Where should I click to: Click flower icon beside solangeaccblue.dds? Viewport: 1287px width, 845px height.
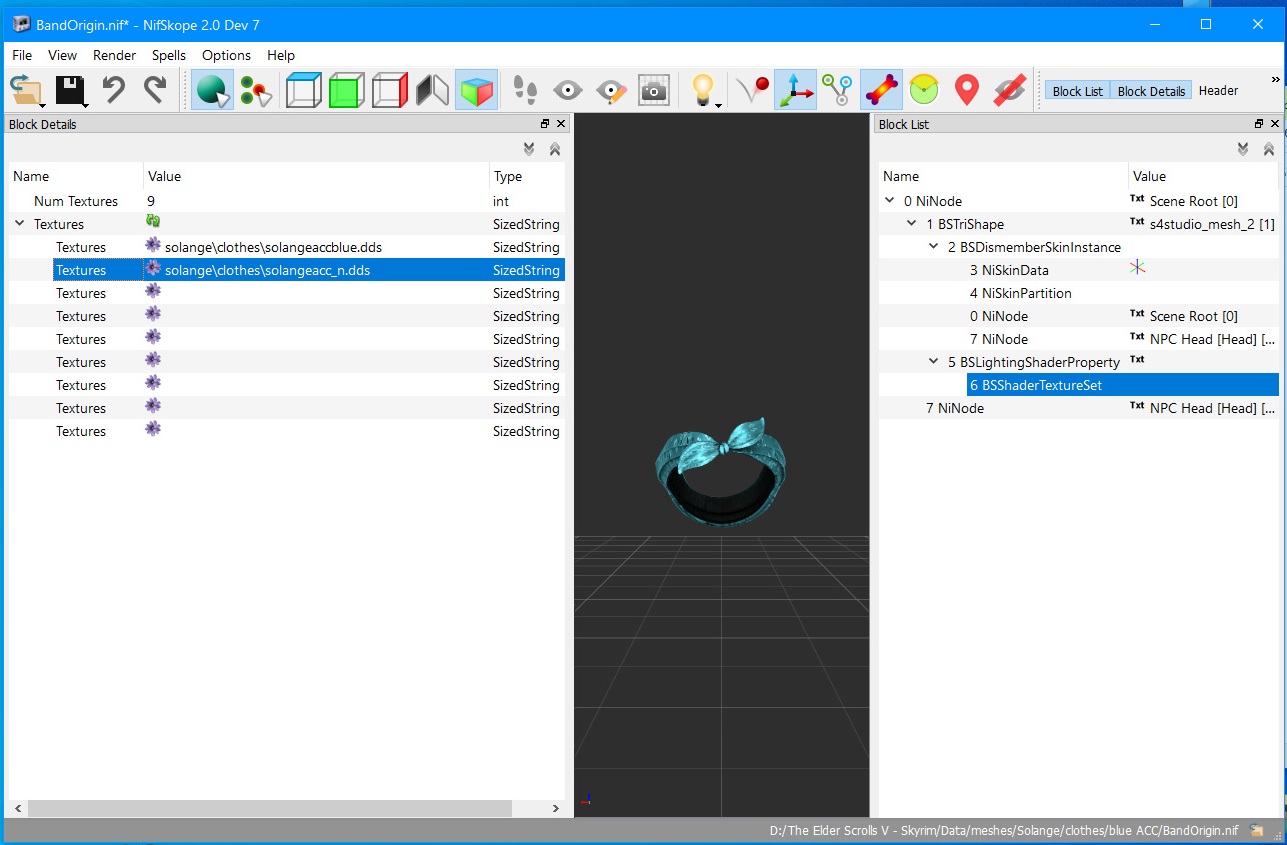[153, 245]
